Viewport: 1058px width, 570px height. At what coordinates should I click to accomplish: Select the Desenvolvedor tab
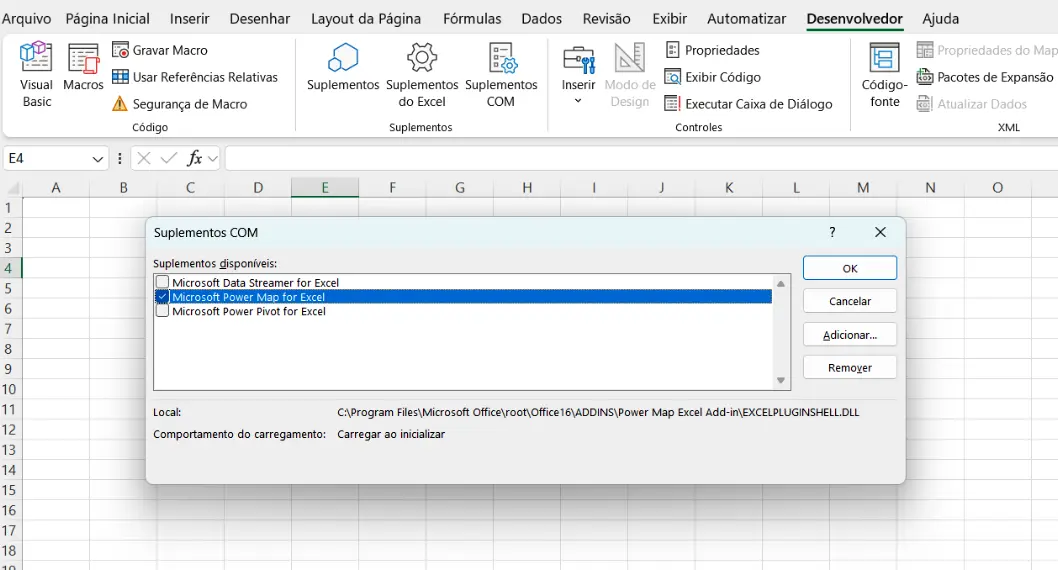coord(854,19)
